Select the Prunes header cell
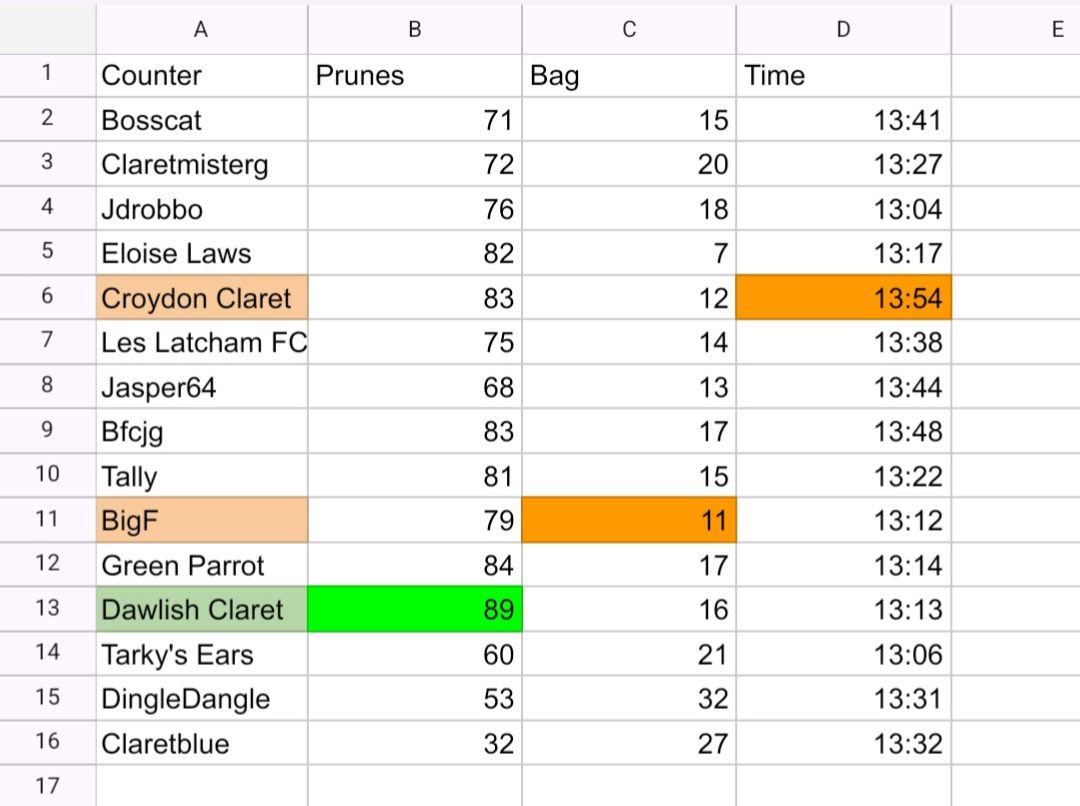Screen dimensions: 1080x806 pyautogui.click(x=415, y=76)
